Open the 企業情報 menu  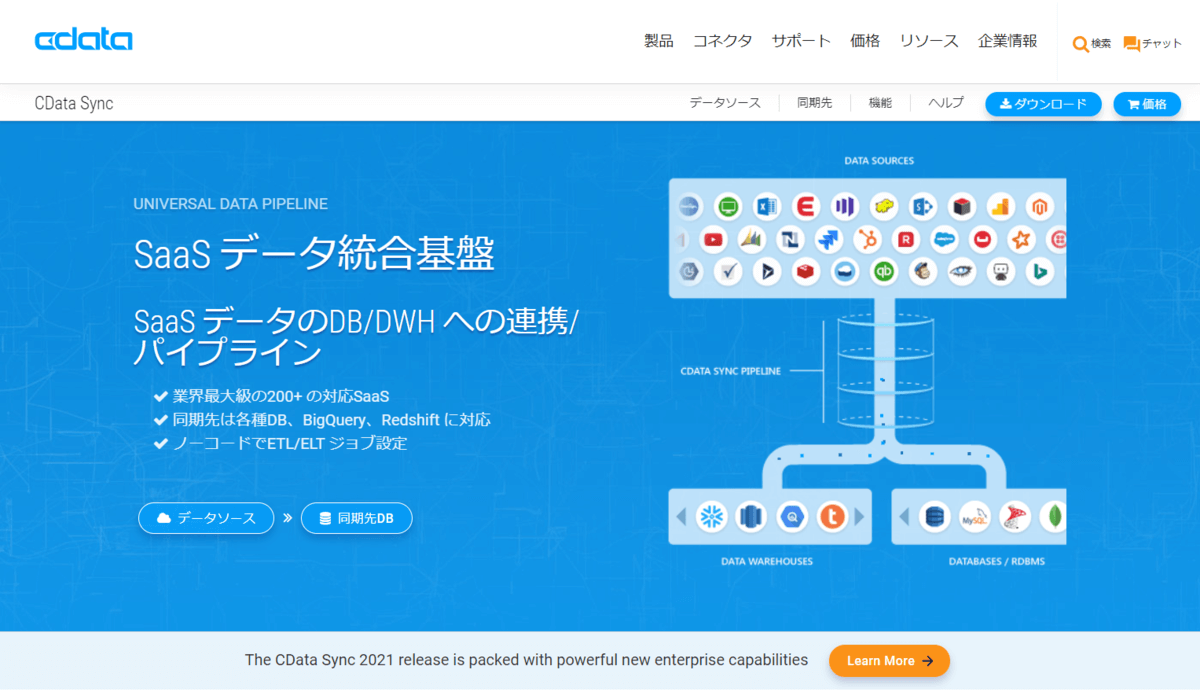coord(1008,41)
